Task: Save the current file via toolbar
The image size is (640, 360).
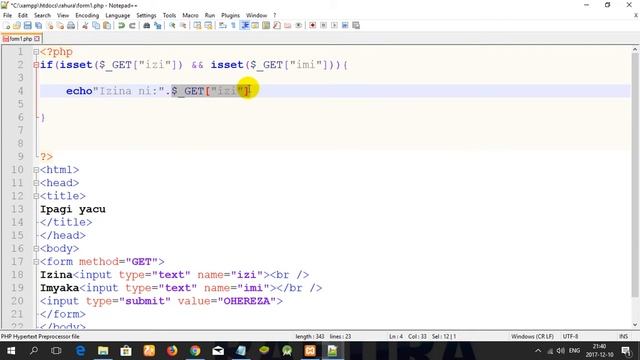Action: (x=27, y=25)
